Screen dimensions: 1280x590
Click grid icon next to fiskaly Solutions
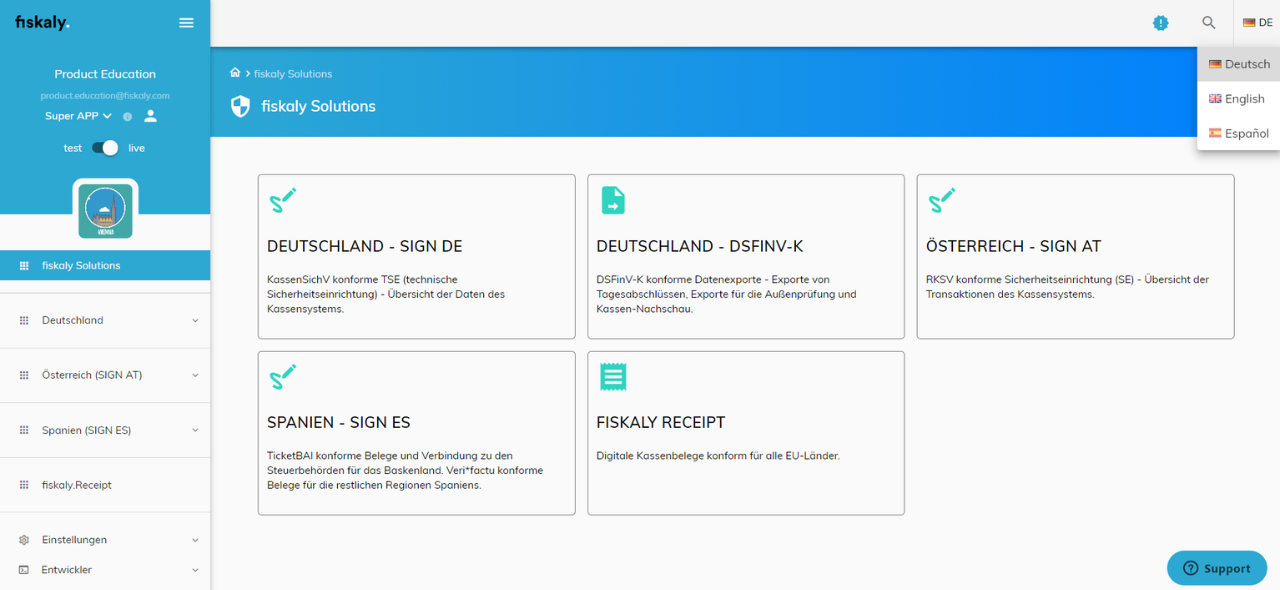[x=24, y=265]
